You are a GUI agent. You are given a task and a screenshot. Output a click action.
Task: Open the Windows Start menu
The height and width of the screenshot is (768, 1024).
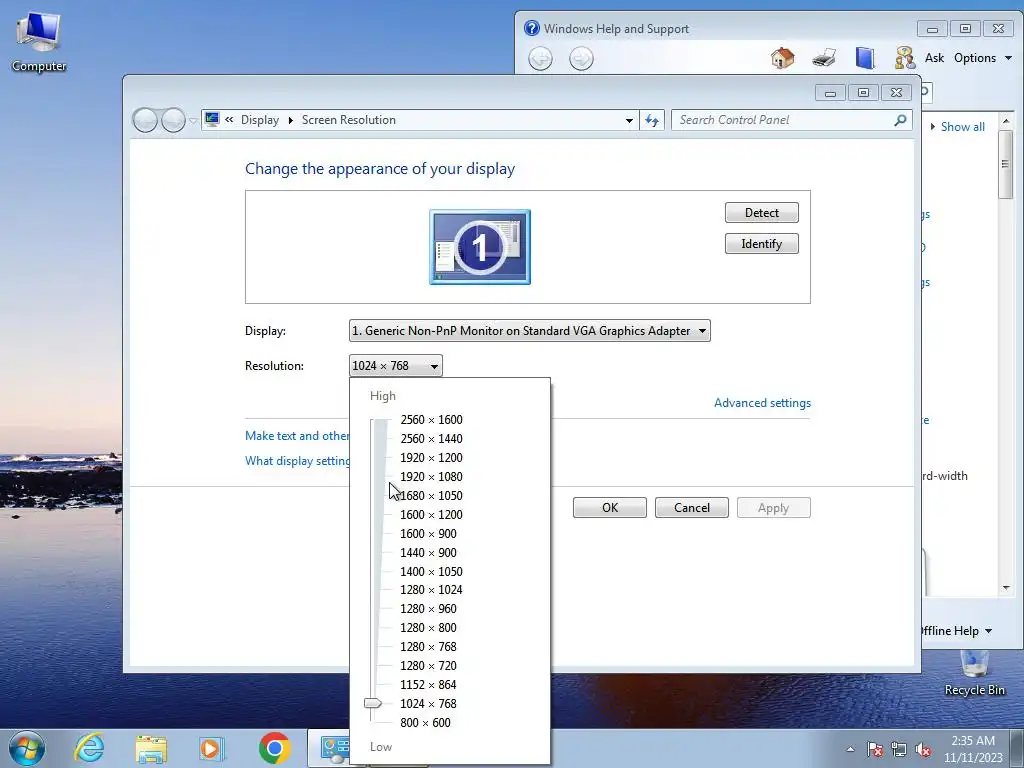point(27,748)
